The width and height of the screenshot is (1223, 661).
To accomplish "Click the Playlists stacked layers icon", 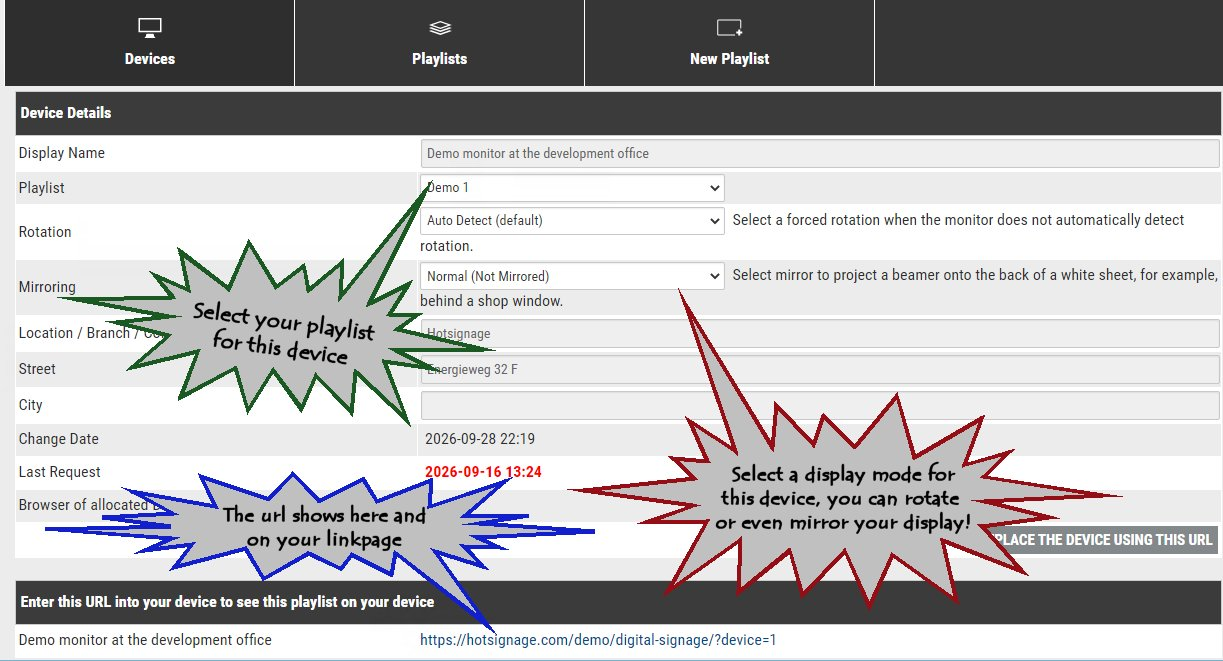I will point(440,28).
